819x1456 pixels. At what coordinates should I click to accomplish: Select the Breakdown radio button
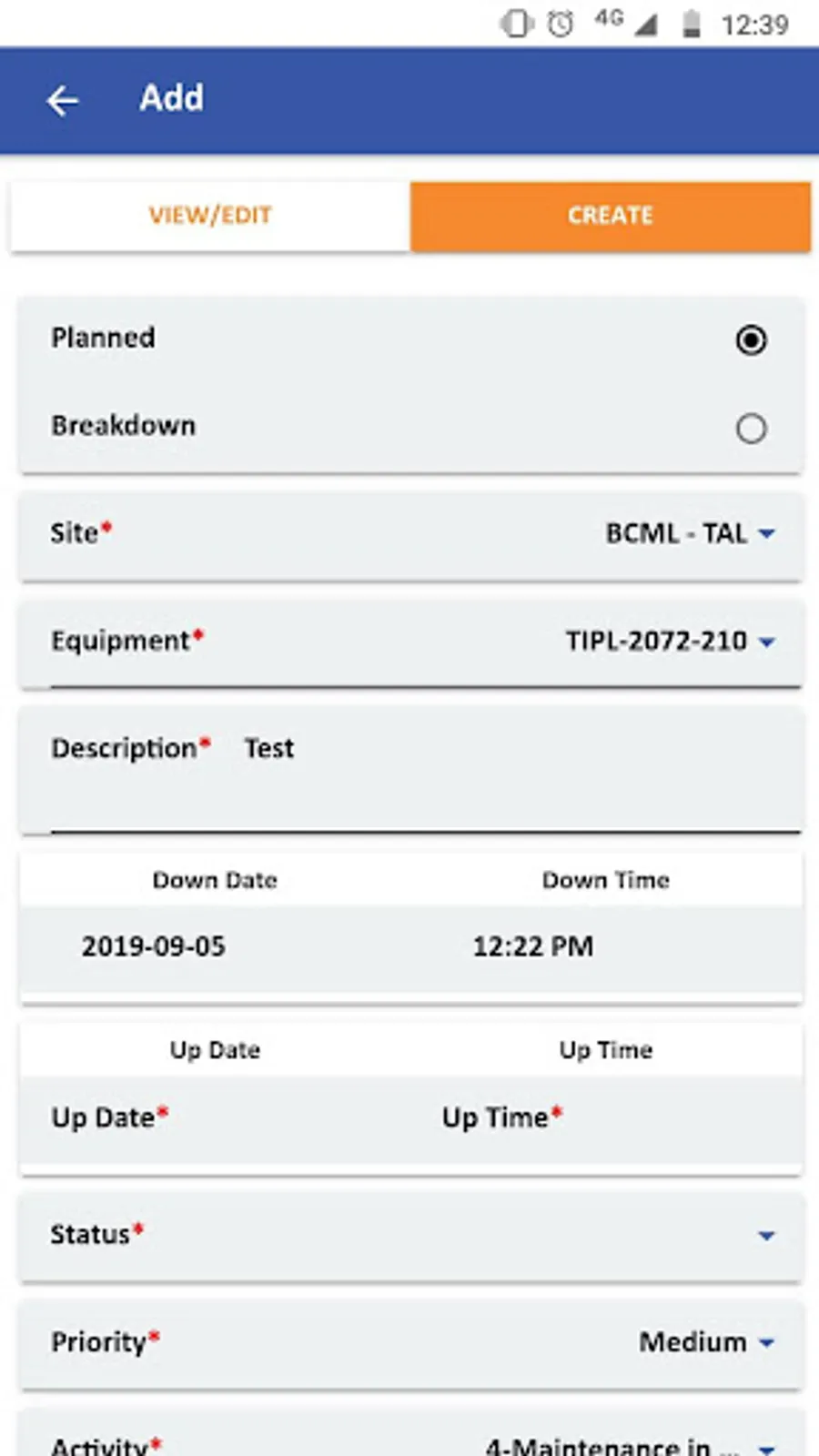click(751, 428)
